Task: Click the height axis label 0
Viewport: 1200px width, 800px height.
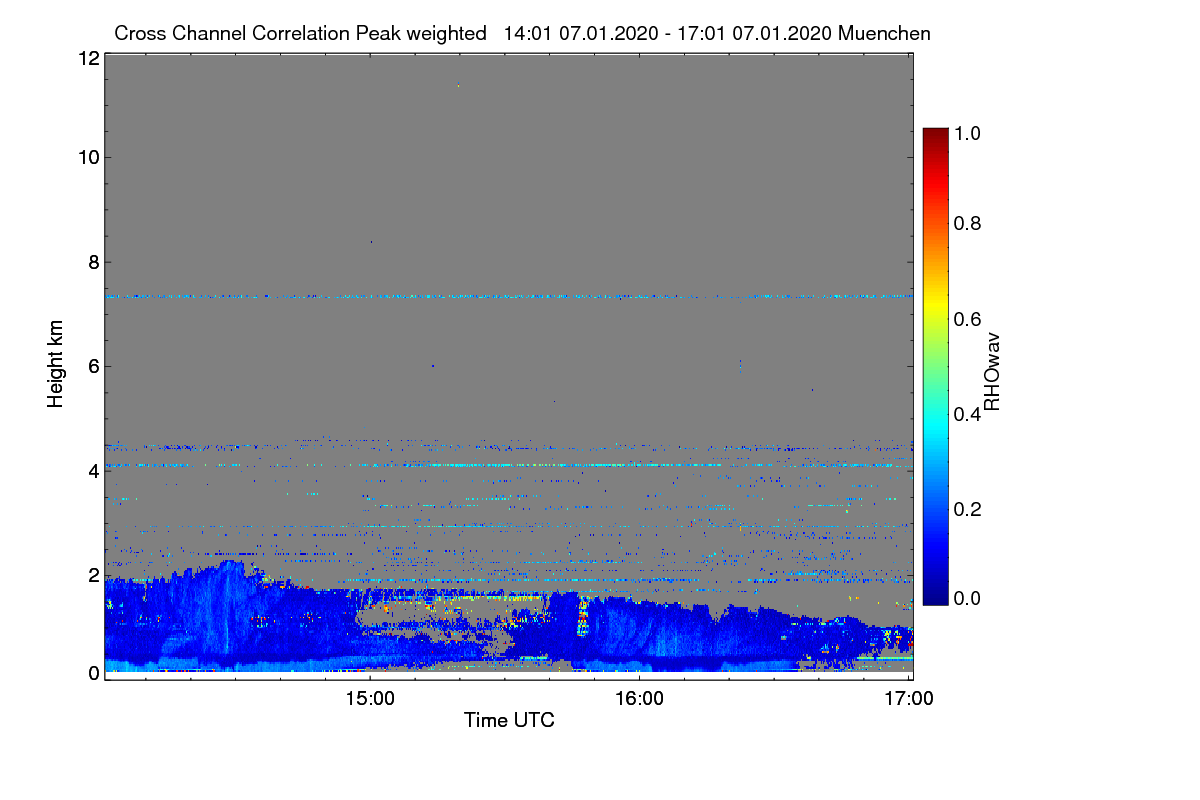Action: pyautogui.click(x=93, y=673)
